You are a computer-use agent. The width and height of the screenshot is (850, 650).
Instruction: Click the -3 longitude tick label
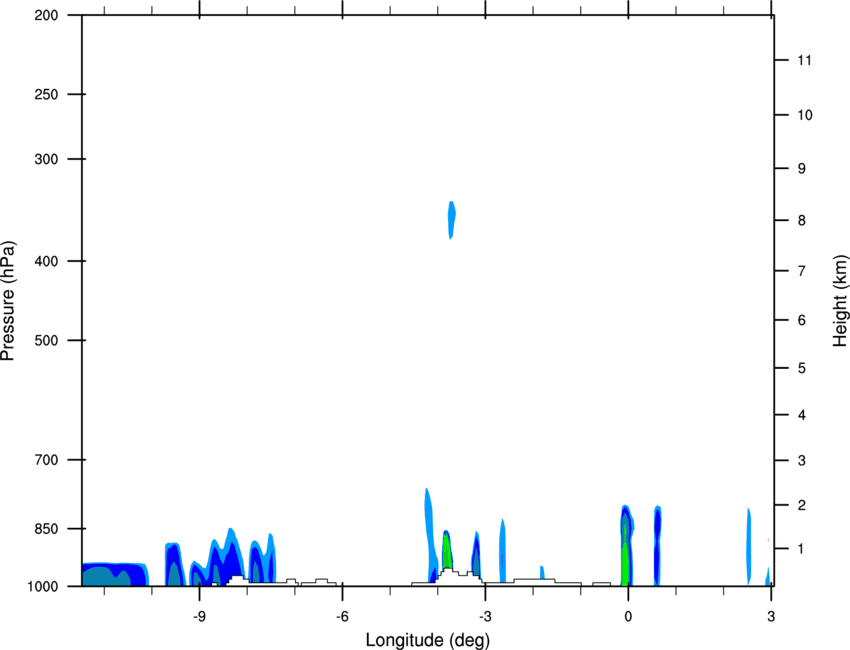(x=485, y=616)
